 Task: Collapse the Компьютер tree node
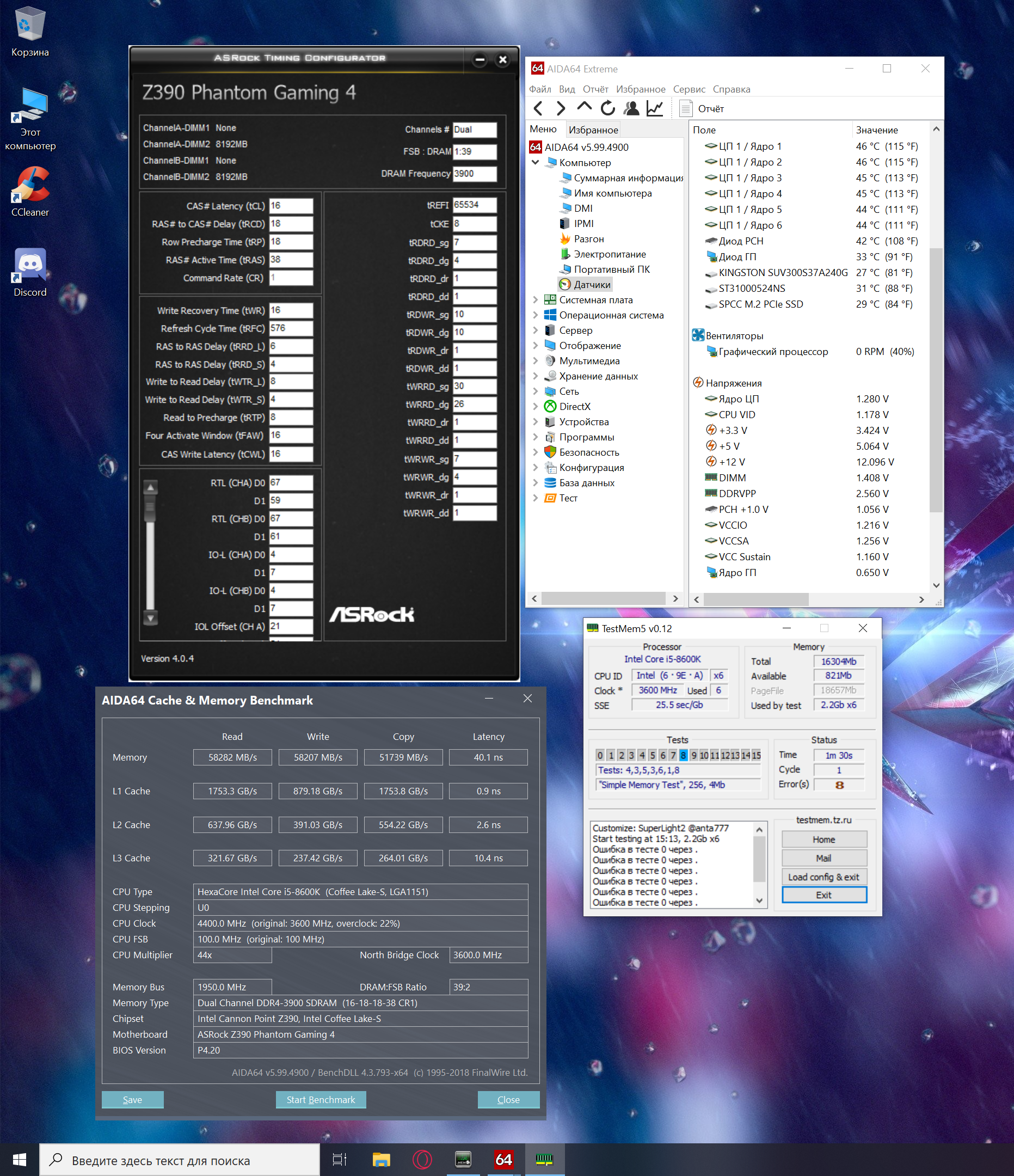(x=535, y=162)
